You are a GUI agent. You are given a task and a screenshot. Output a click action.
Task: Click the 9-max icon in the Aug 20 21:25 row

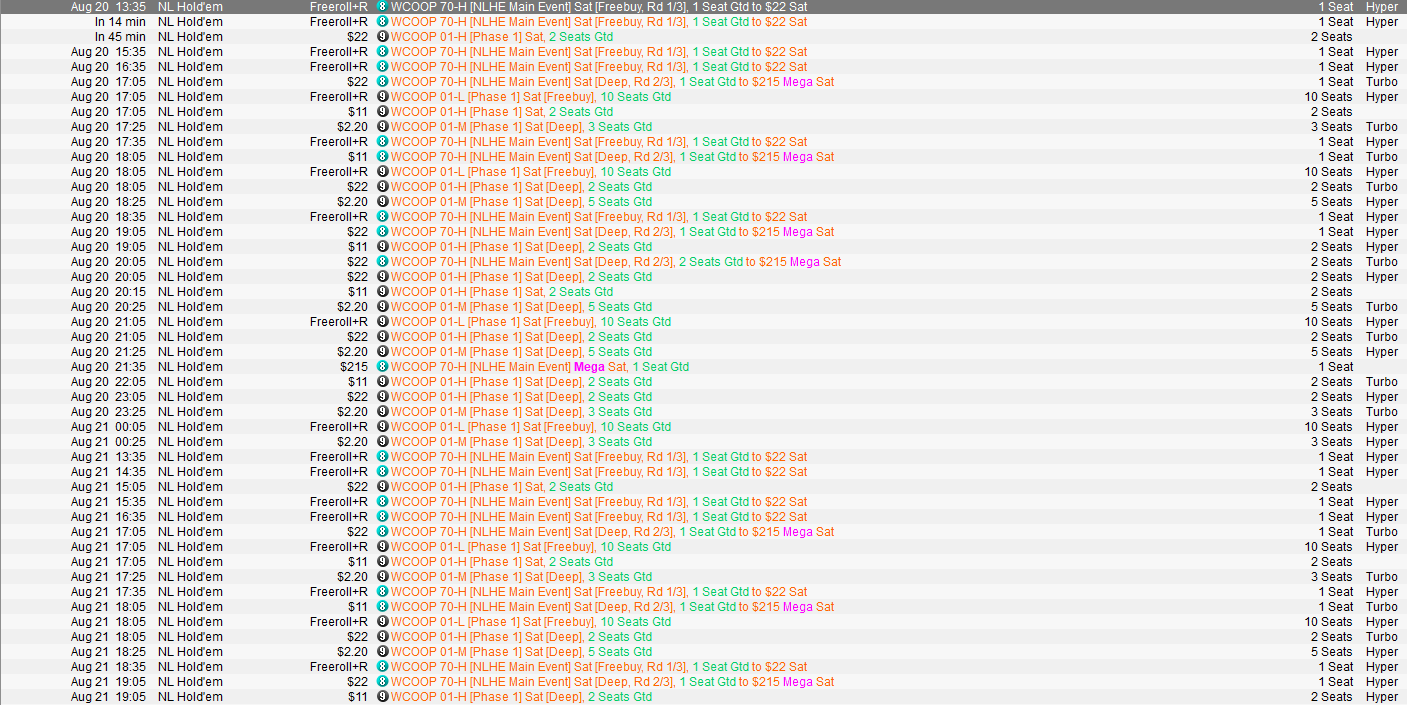(x=382, y=351)
